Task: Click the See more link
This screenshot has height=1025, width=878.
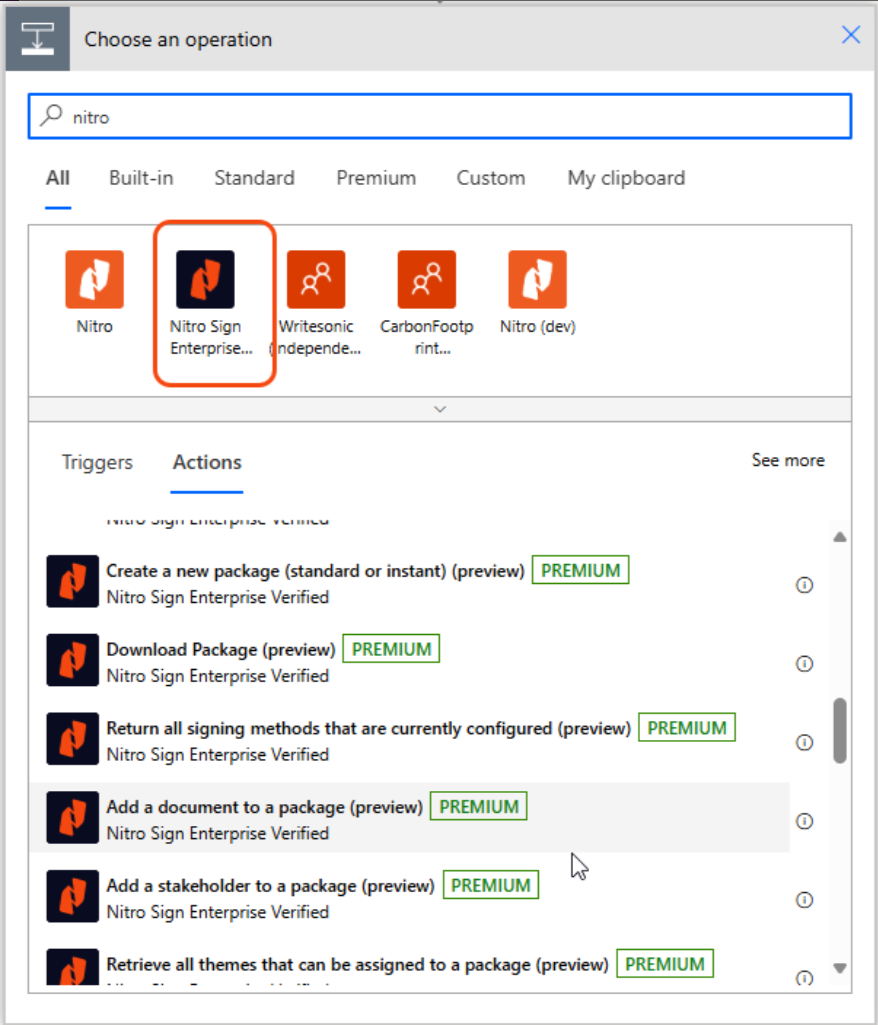Action: click(x=788, y=460)
